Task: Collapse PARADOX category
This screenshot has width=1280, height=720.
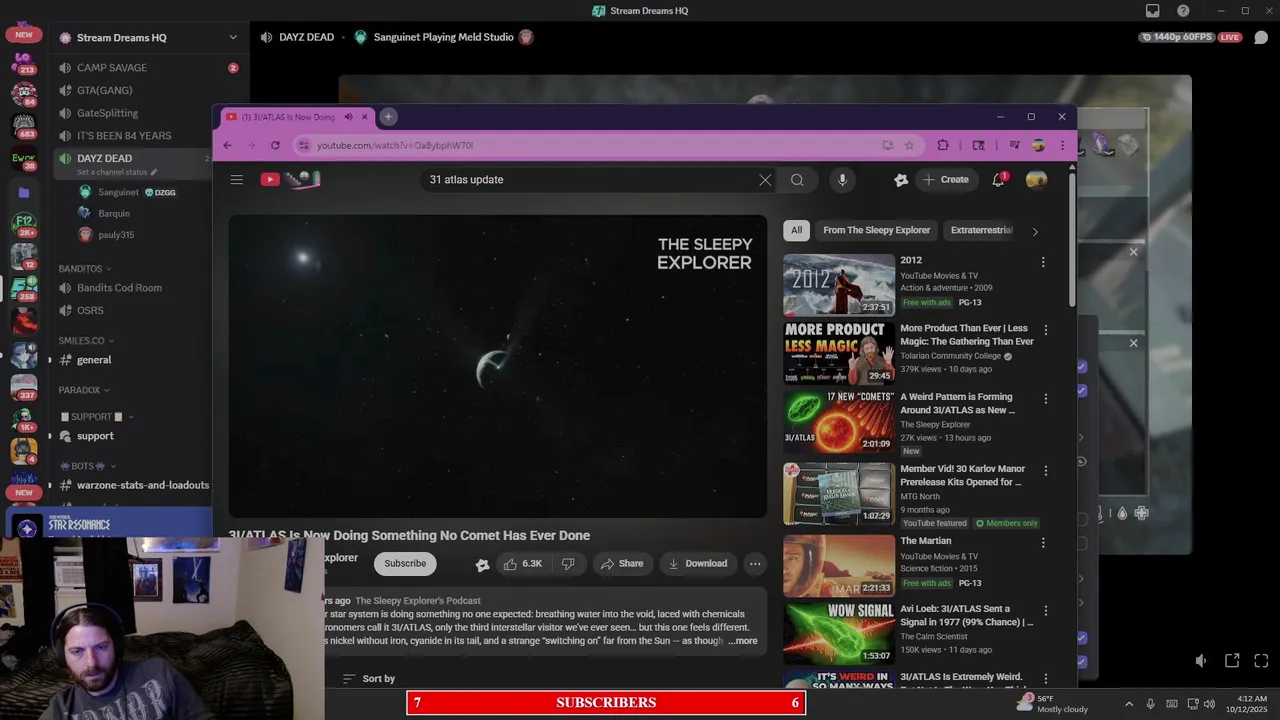Action: 84,390
